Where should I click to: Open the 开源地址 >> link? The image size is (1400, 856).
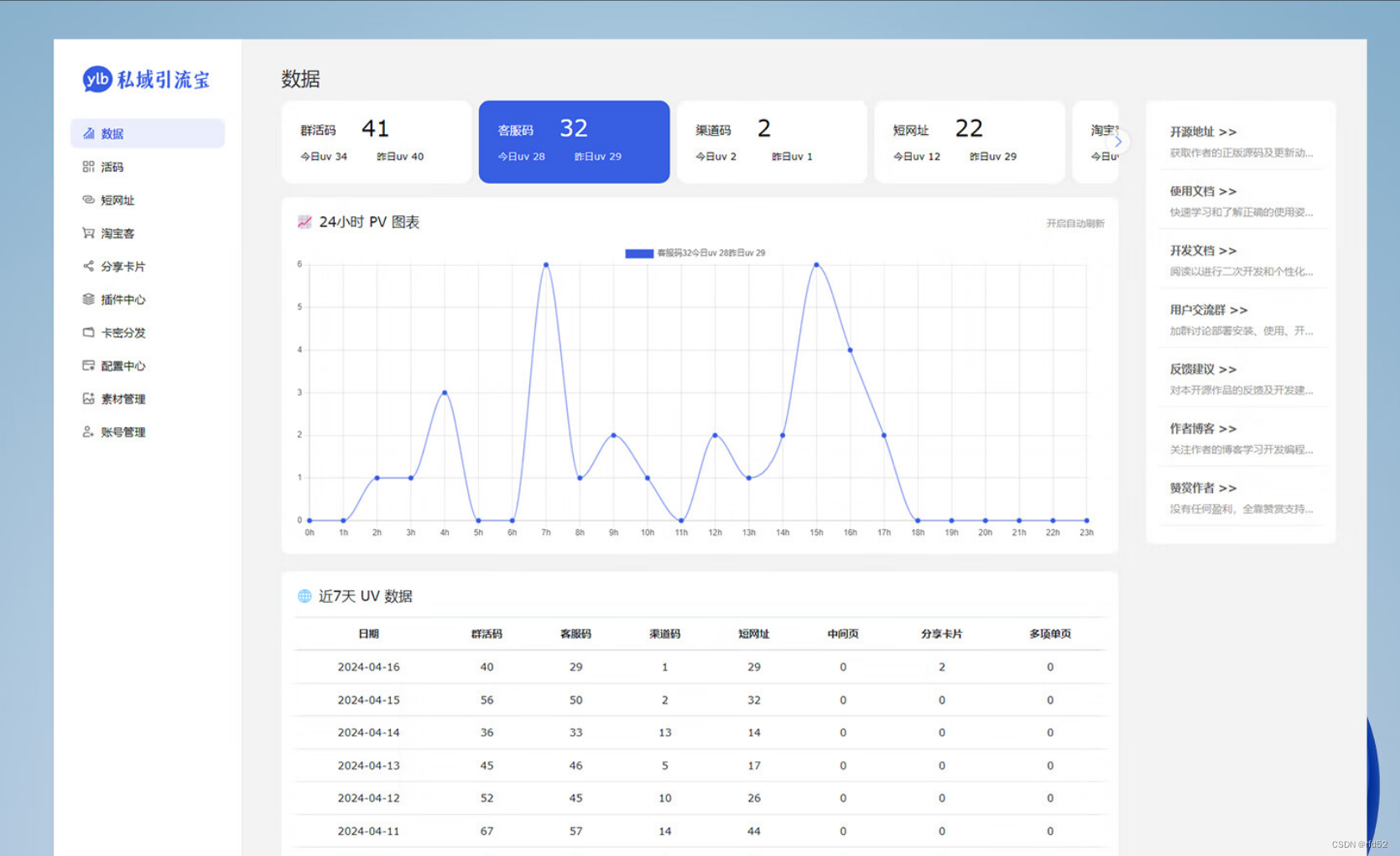coord(1203,132)
